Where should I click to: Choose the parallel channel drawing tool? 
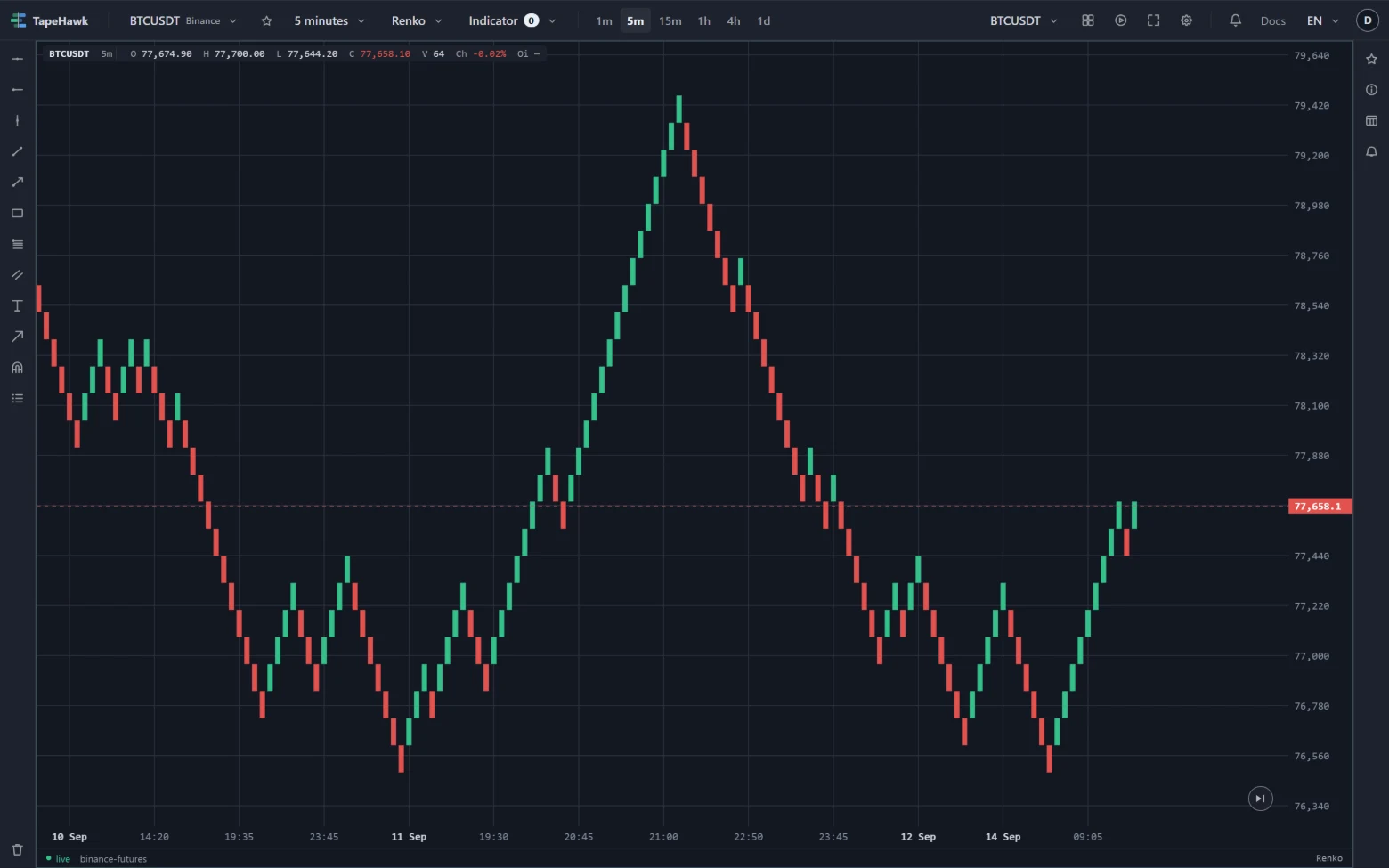pos(17,275)
